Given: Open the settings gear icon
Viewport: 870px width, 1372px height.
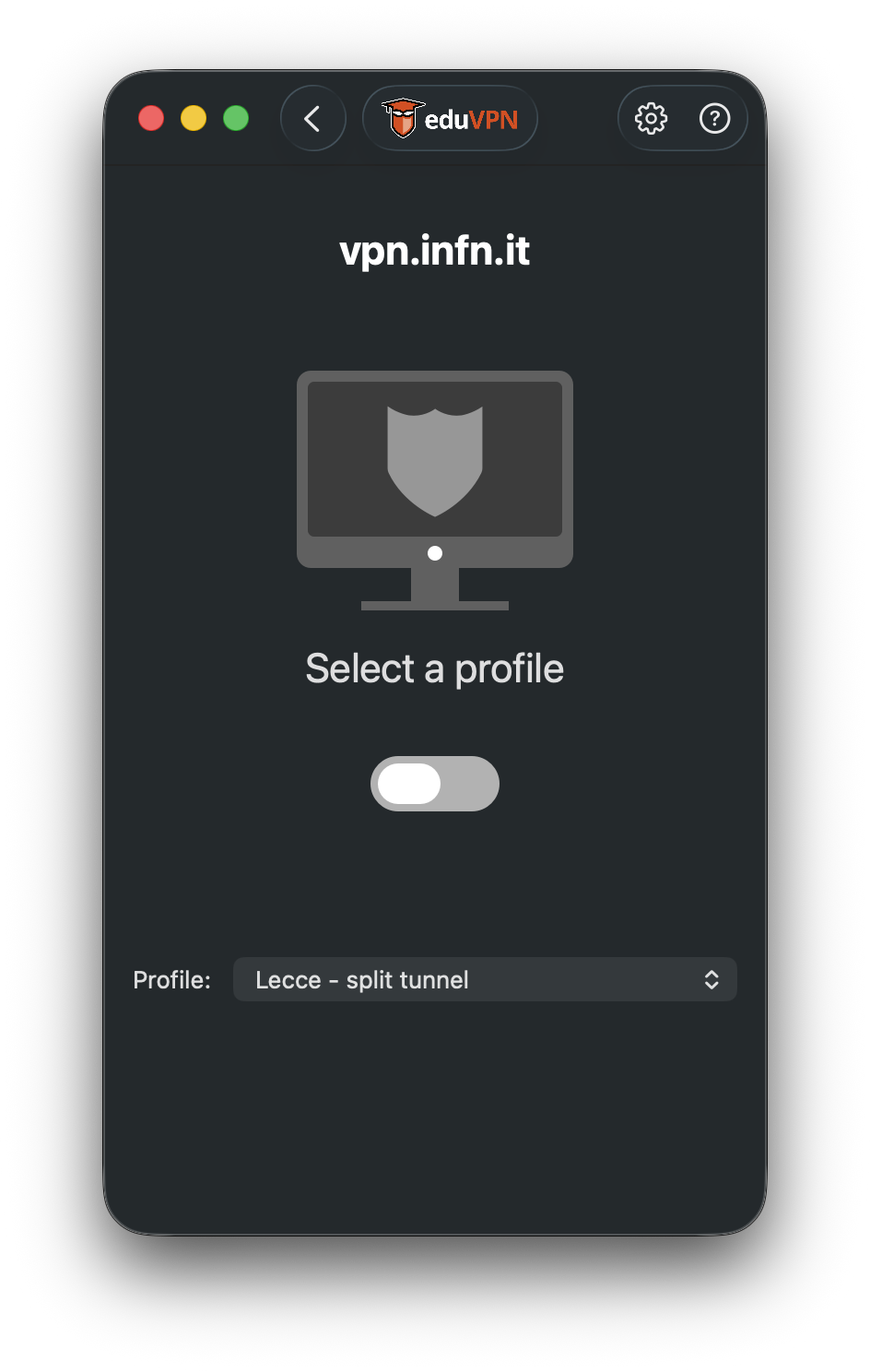Looking at the screenshot, I should click(x=652, y=118).
